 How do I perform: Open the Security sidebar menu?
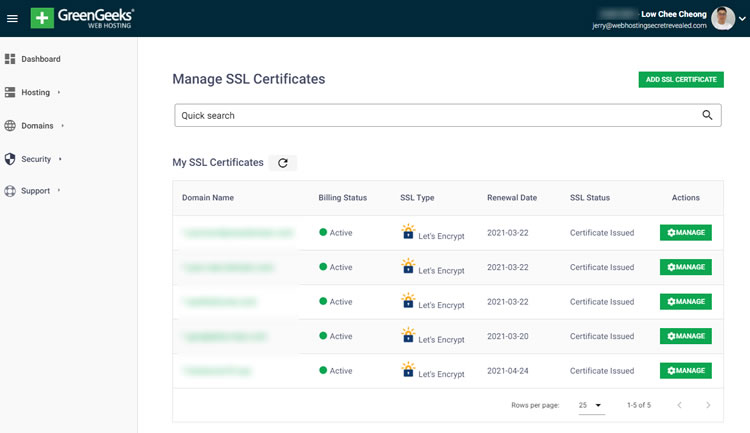[36, 159]
